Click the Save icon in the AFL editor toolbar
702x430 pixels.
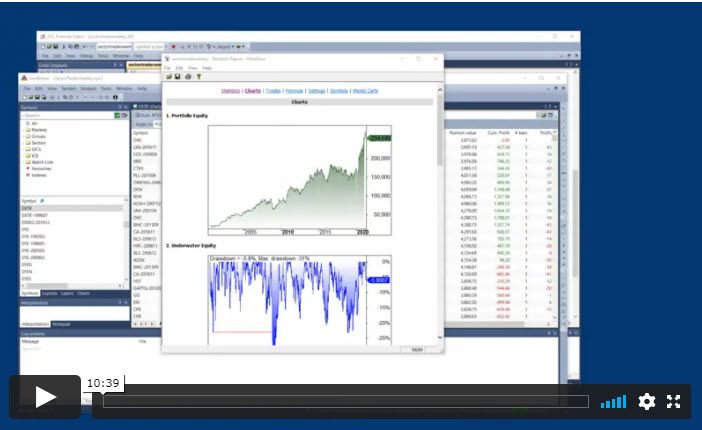(55, 47)
